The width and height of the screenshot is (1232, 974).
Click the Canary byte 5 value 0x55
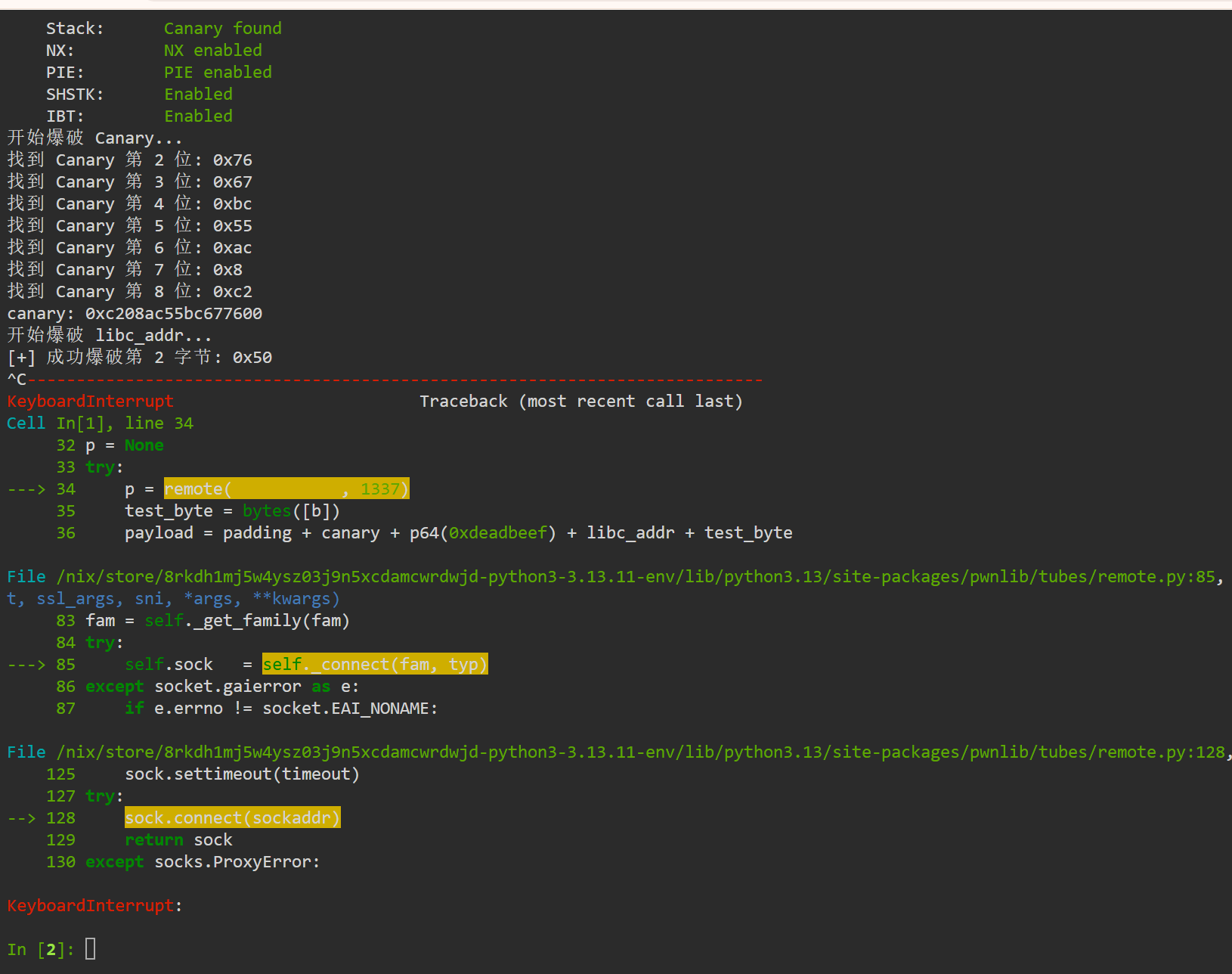pyautogui.click(x=233, y=226)
